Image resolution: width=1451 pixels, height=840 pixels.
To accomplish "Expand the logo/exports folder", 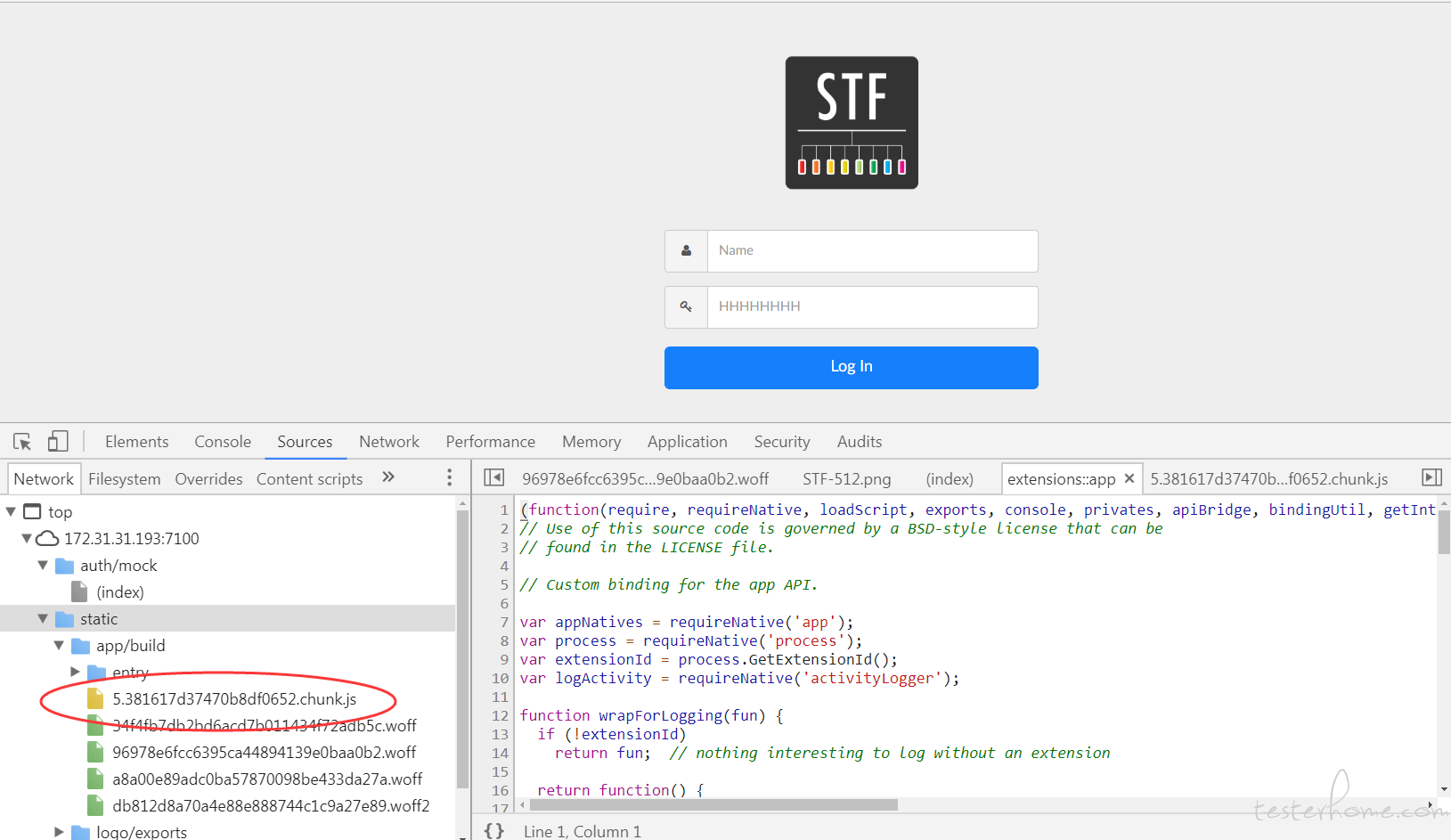I will tap(59, 832).
